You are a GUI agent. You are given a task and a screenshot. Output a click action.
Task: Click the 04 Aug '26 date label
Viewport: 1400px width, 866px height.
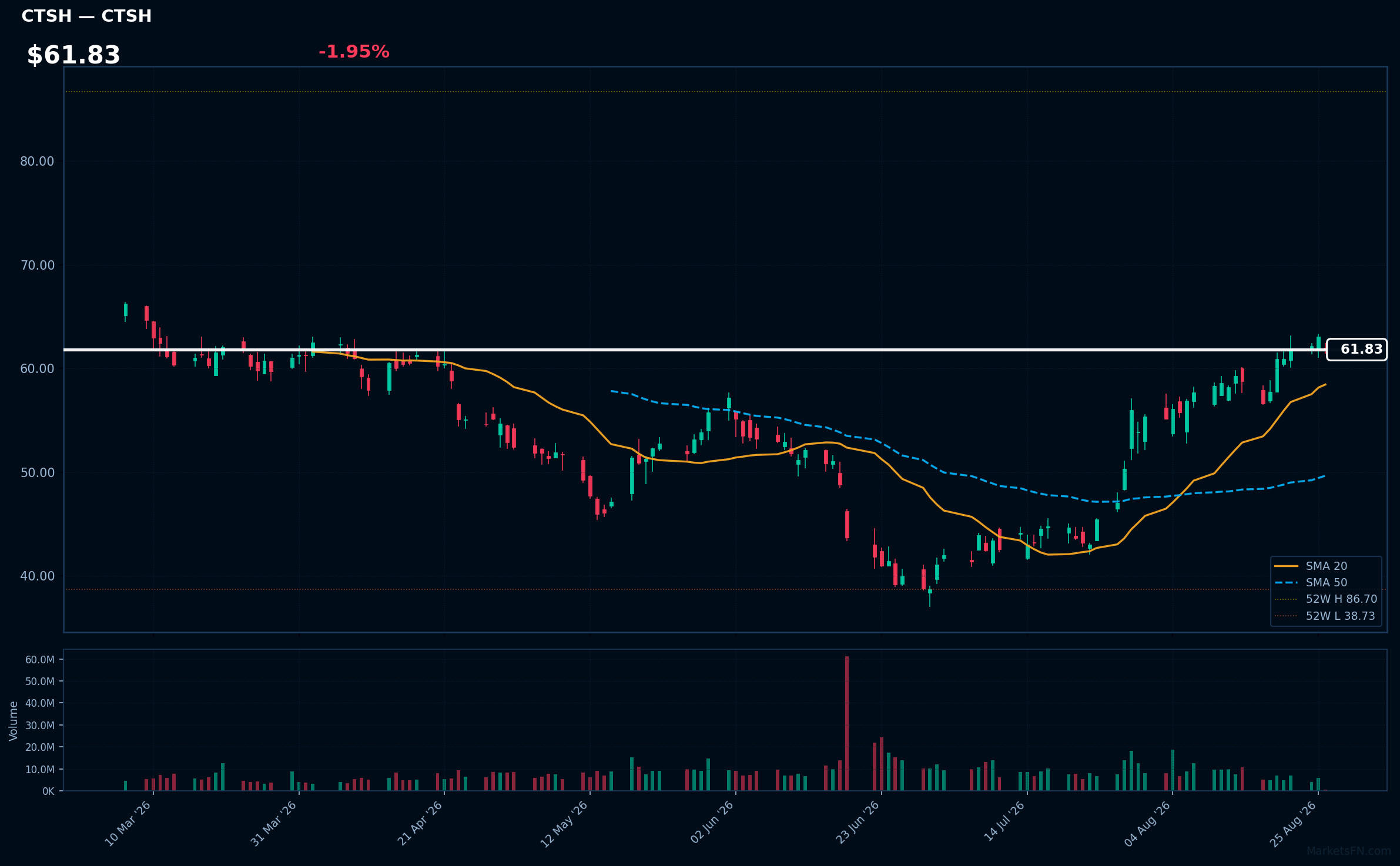(x=1148, y=824)
